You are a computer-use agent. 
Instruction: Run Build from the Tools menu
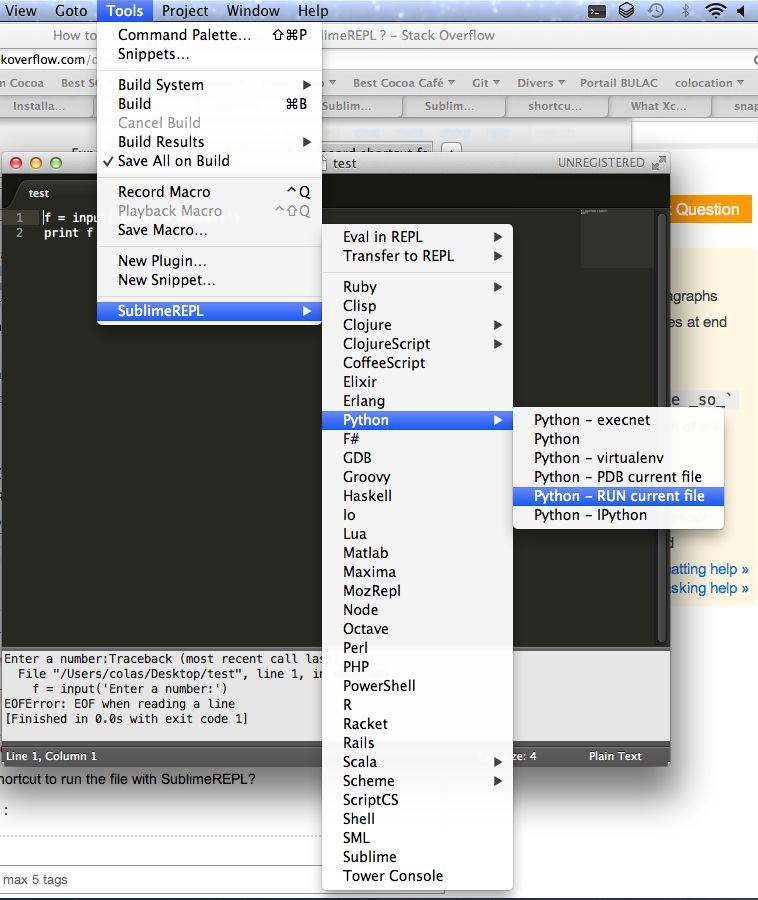pos(209,103)
